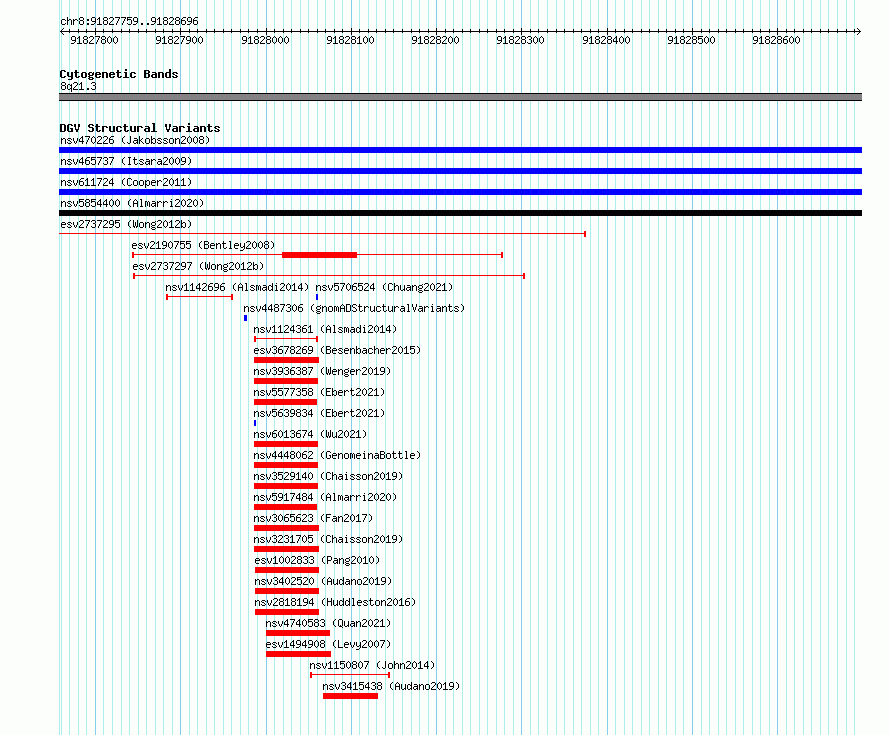Click the nsv465737 (Itsara2009) variant label
The height and width of the screenshot is (735, 890).
click(126, 161)
